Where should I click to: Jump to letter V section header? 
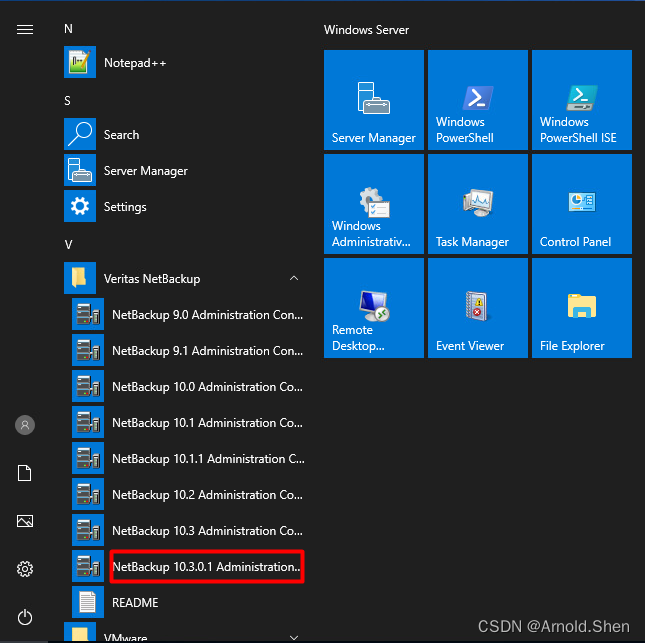pyautogui.click(x=68, y=245)
